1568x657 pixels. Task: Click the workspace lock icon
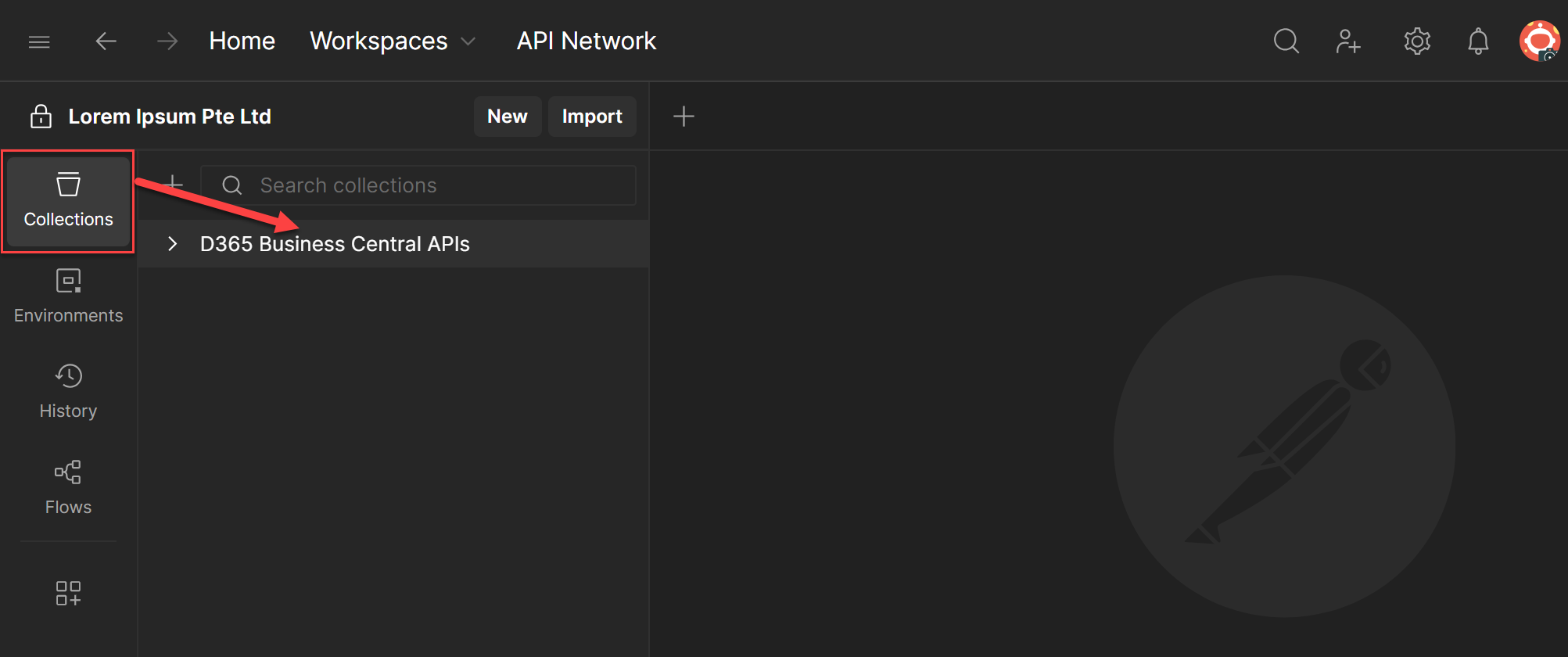[x=41, y=117]
